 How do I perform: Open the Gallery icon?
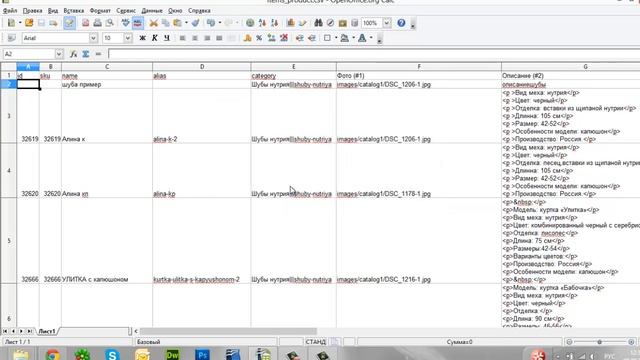click(342, 23)
